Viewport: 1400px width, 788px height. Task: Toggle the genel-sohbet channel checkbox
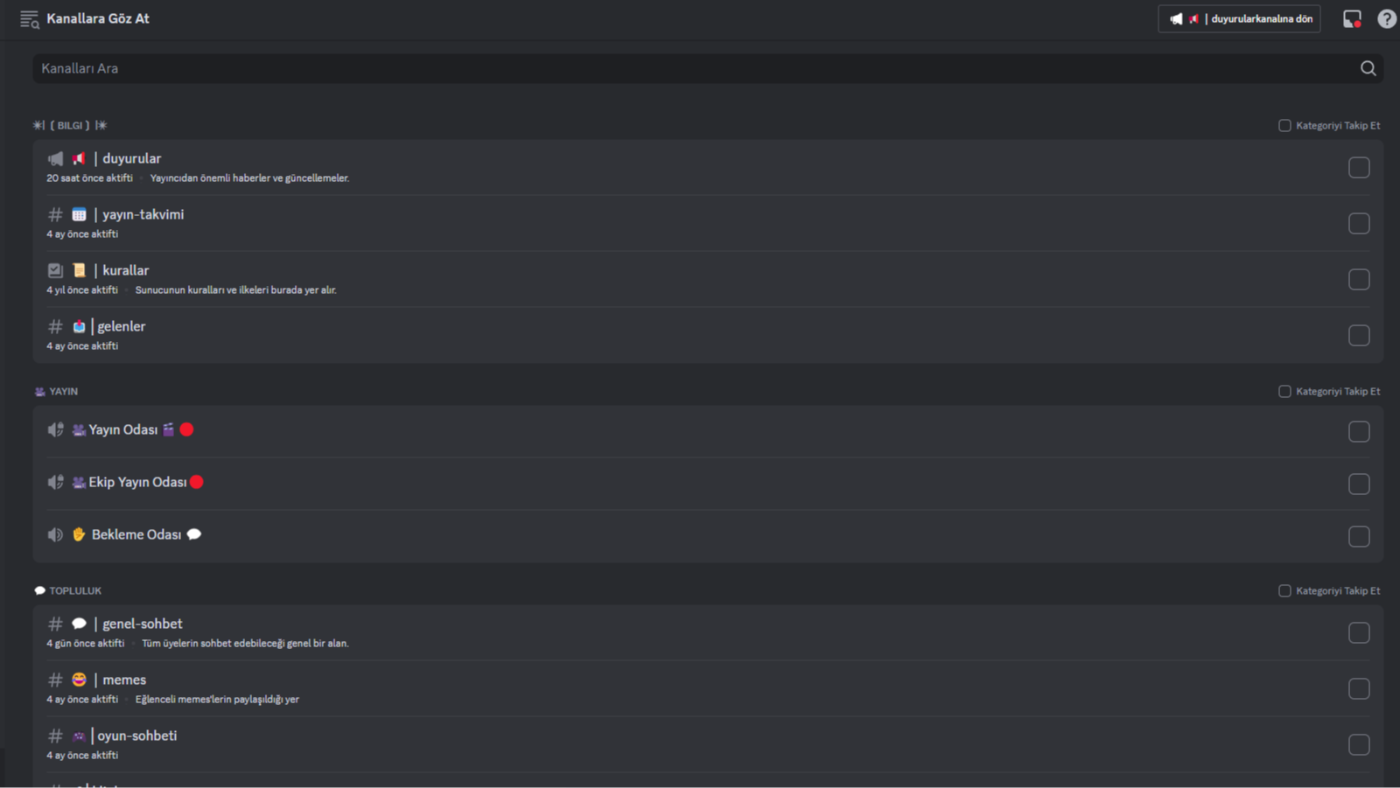(x=1359, y=633)
